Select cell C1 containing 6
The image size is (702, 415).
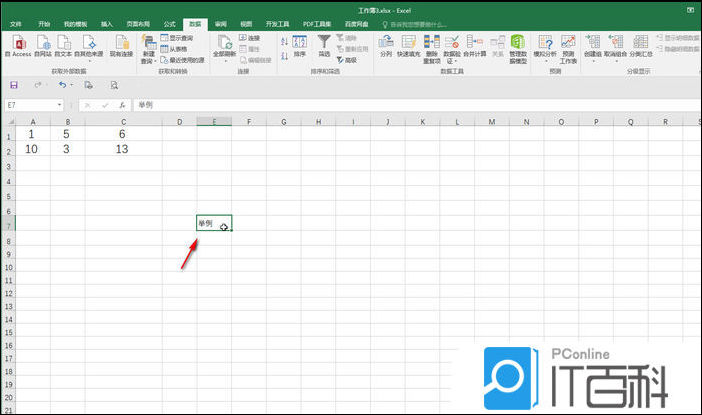[124, 134]
